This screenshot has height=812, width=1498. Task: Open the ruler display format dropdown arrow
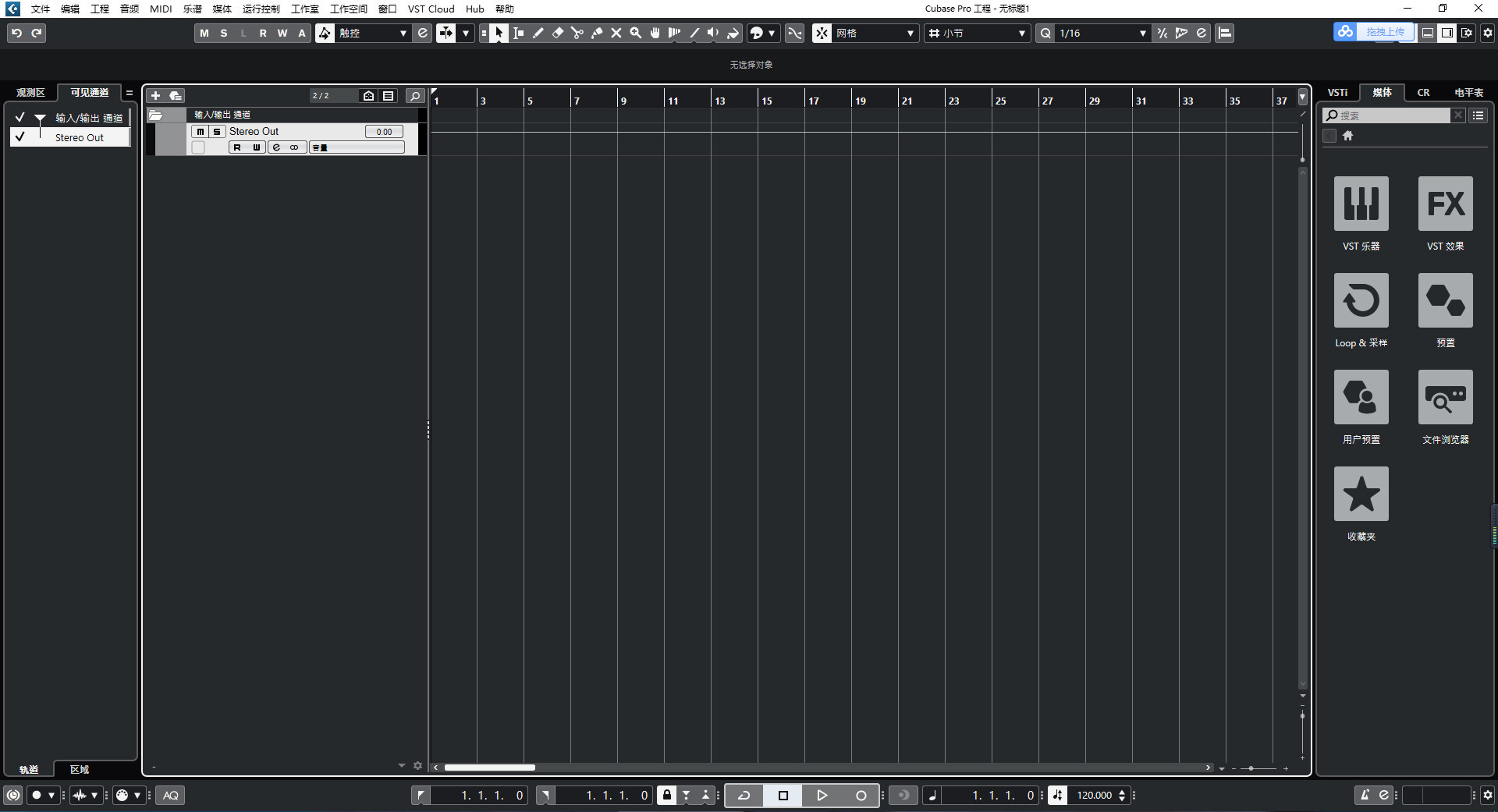1302,98
